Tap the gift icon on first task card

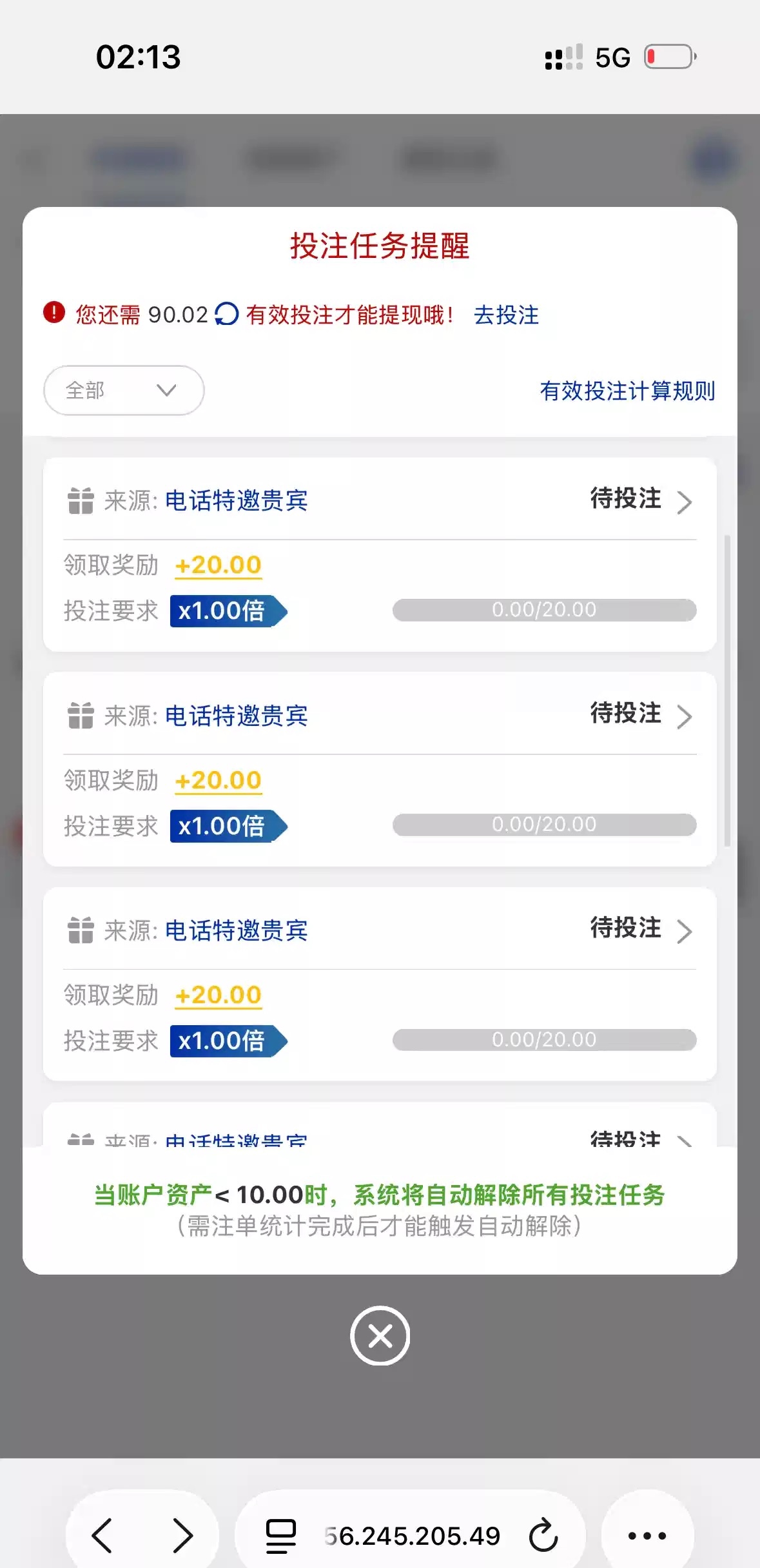(x=81, y=501)
